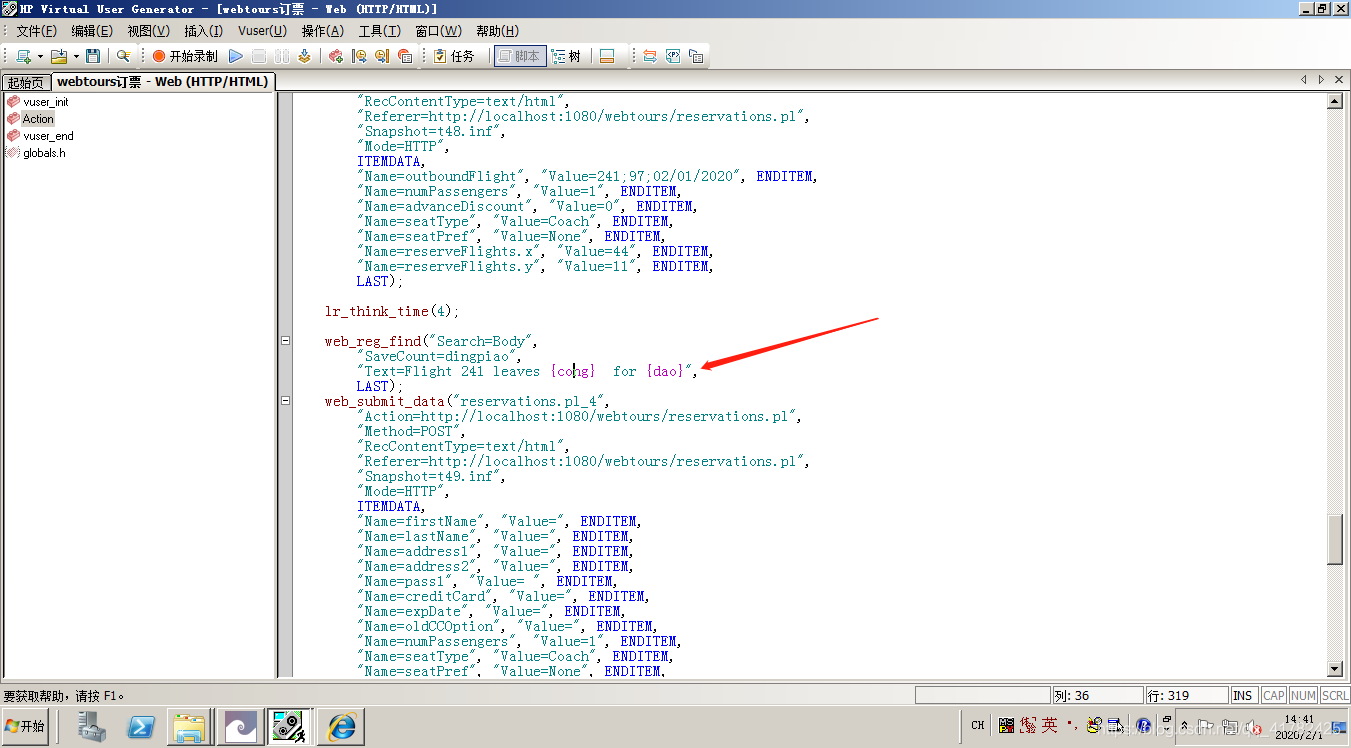Collapse the web_submit_data reservations.pl_4 block
1351x748 pixels.
coord(285,401)
